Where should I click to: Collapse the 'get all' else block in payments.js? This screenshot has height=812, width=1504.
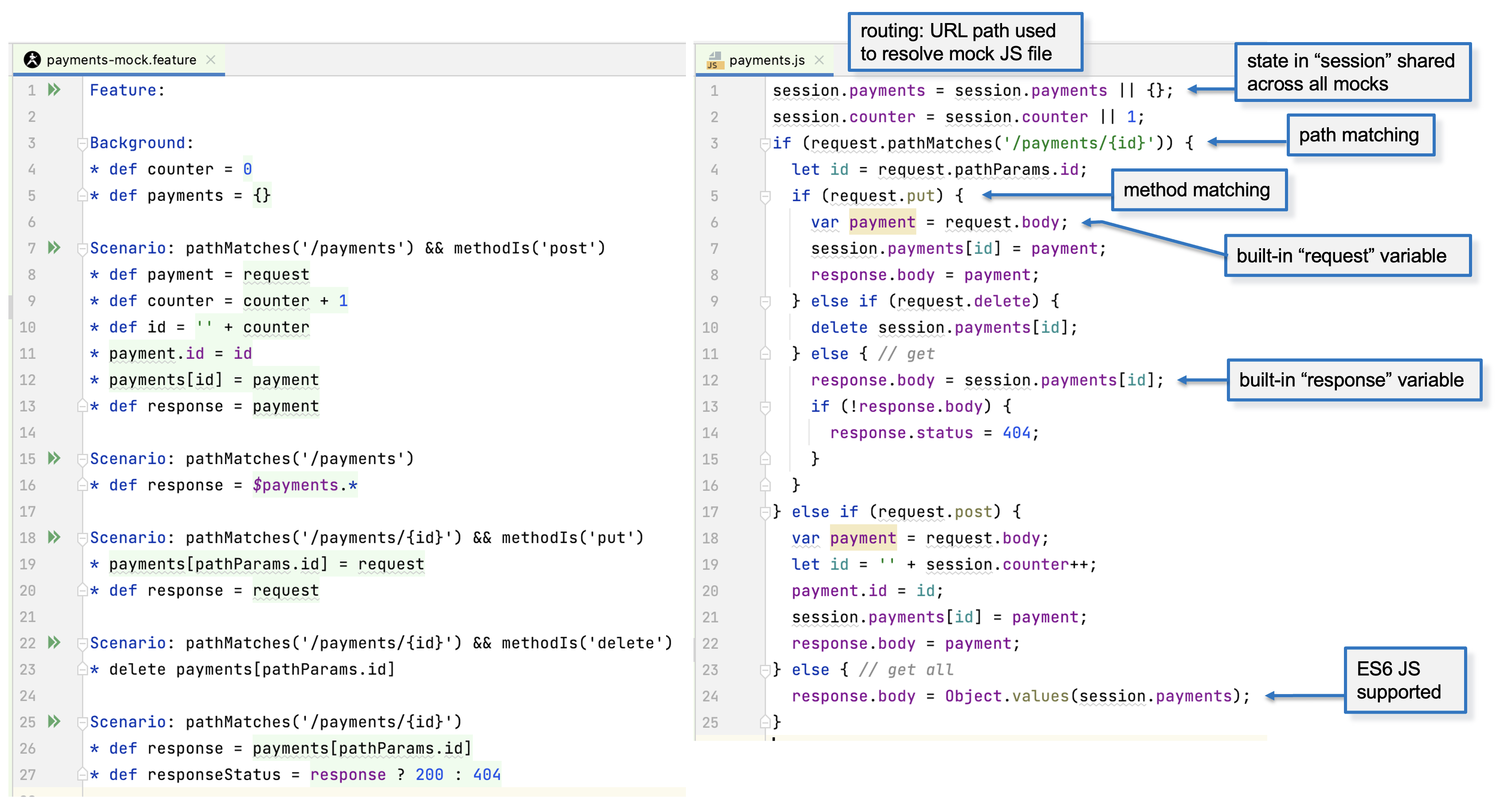click(765, 671)
